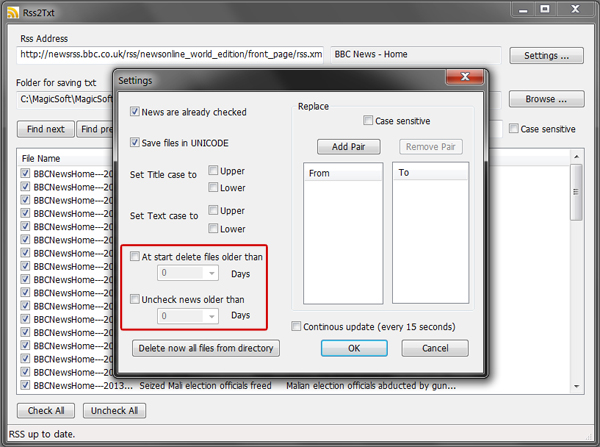Open the delete files Days dropdown

point(211,273)
